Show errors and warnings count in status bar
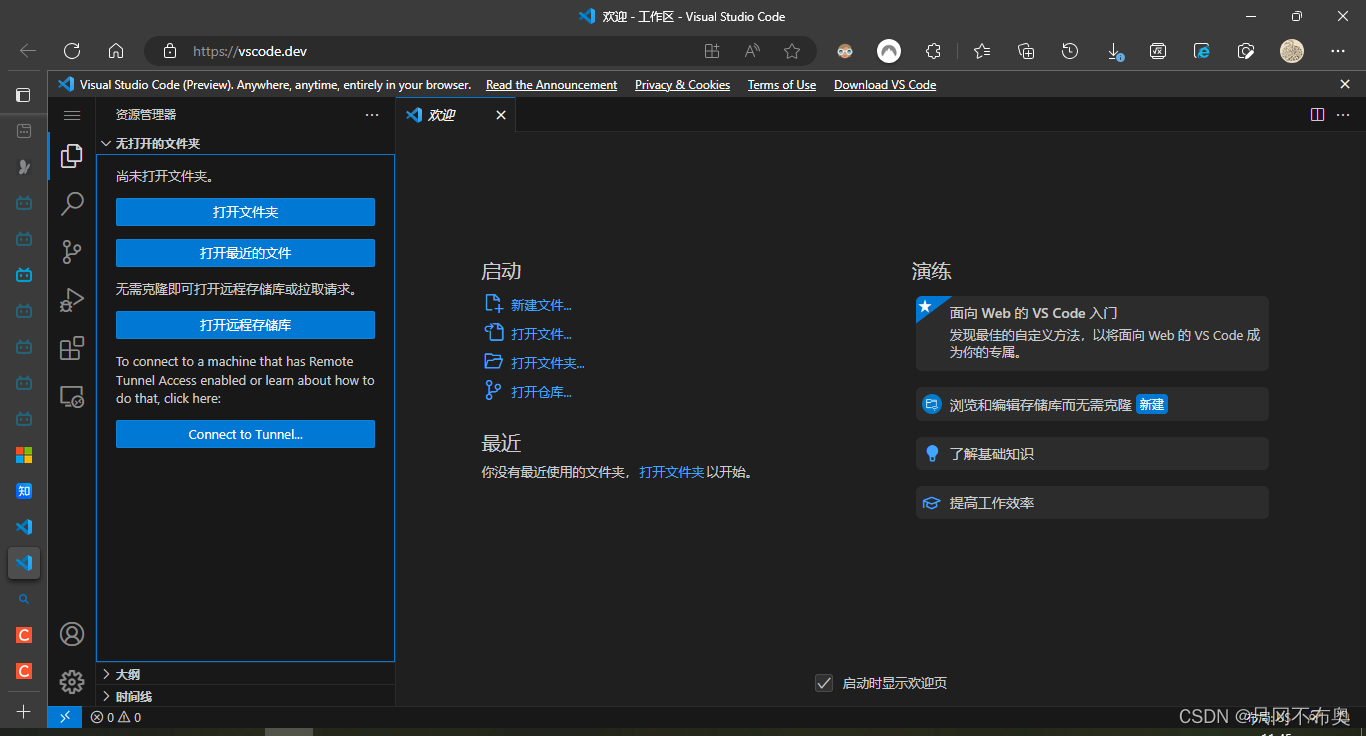Viewport: 1366px width, 736px height. point(115,717)
